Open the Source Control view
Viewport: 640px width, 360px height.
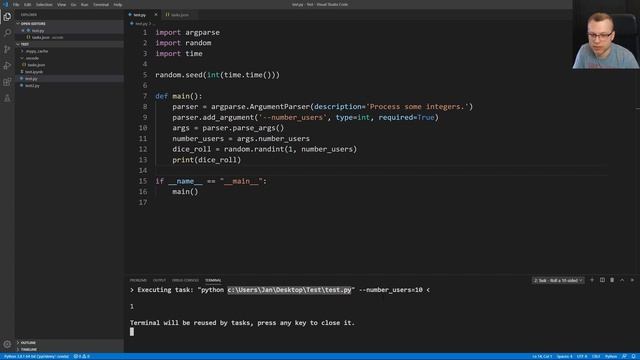coord(7,49)
